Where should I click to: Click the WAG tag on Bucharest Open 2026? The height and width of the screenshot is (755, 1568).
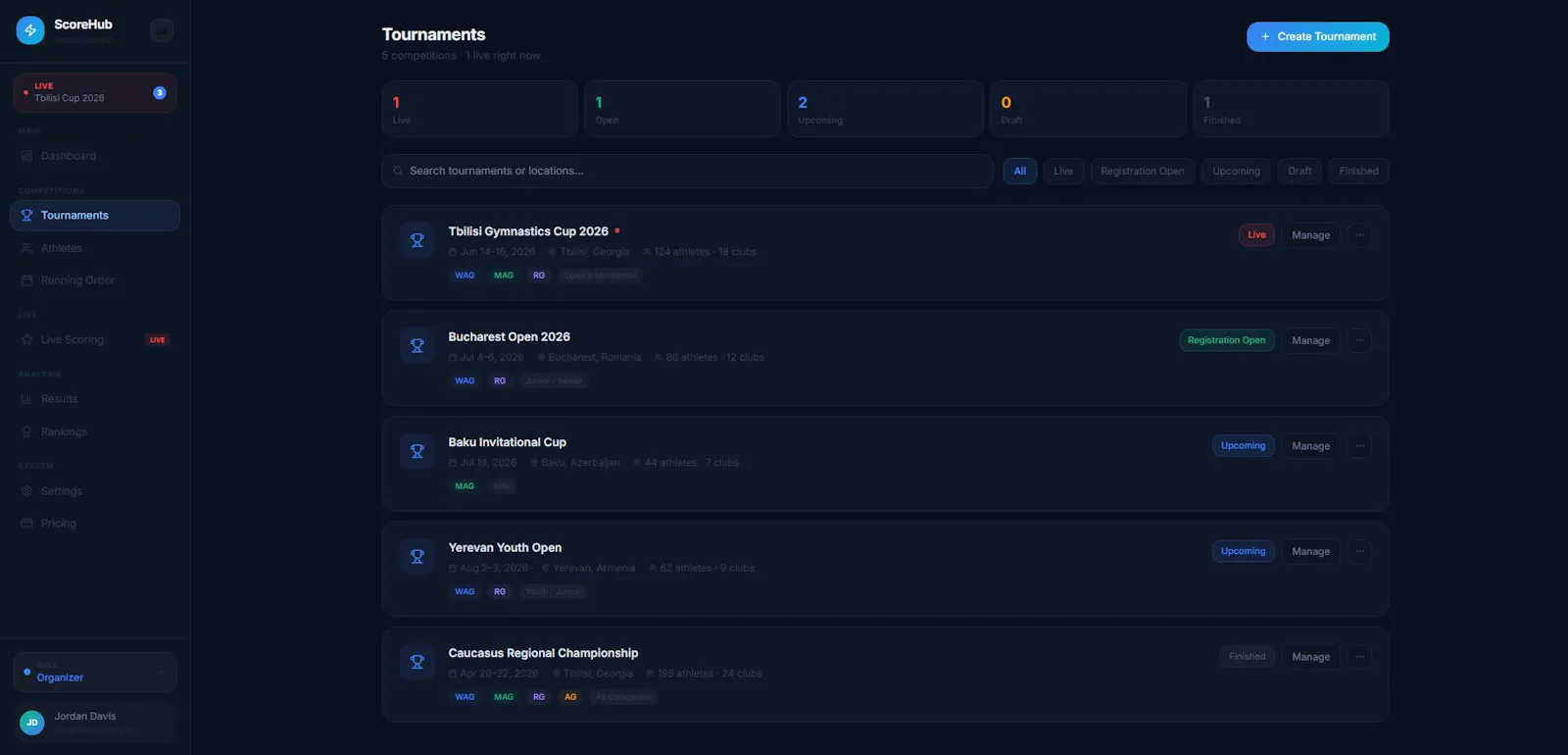point(465,380)
